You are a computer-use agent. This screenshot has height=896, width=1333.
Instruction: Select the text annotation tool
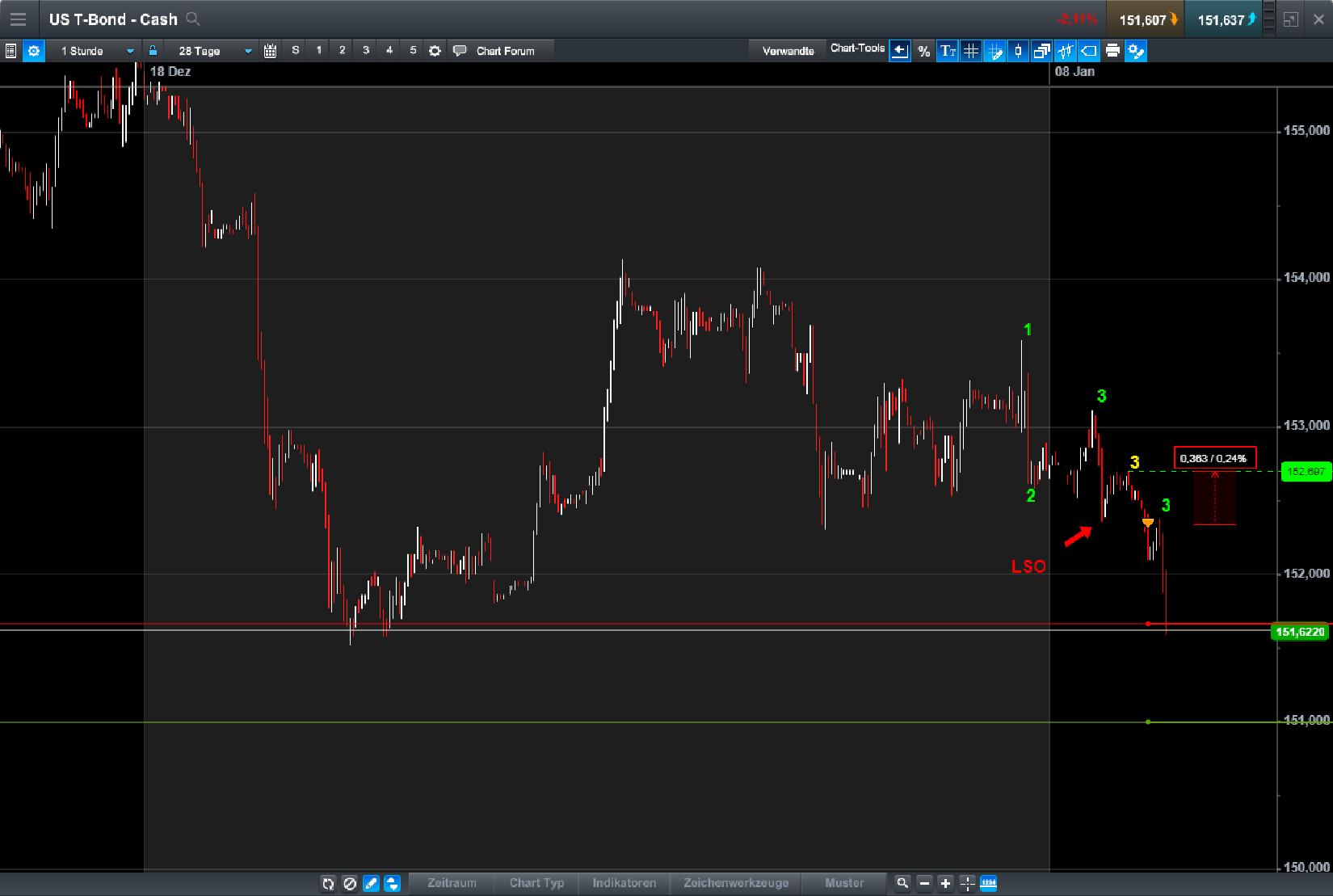coord(946,51)
